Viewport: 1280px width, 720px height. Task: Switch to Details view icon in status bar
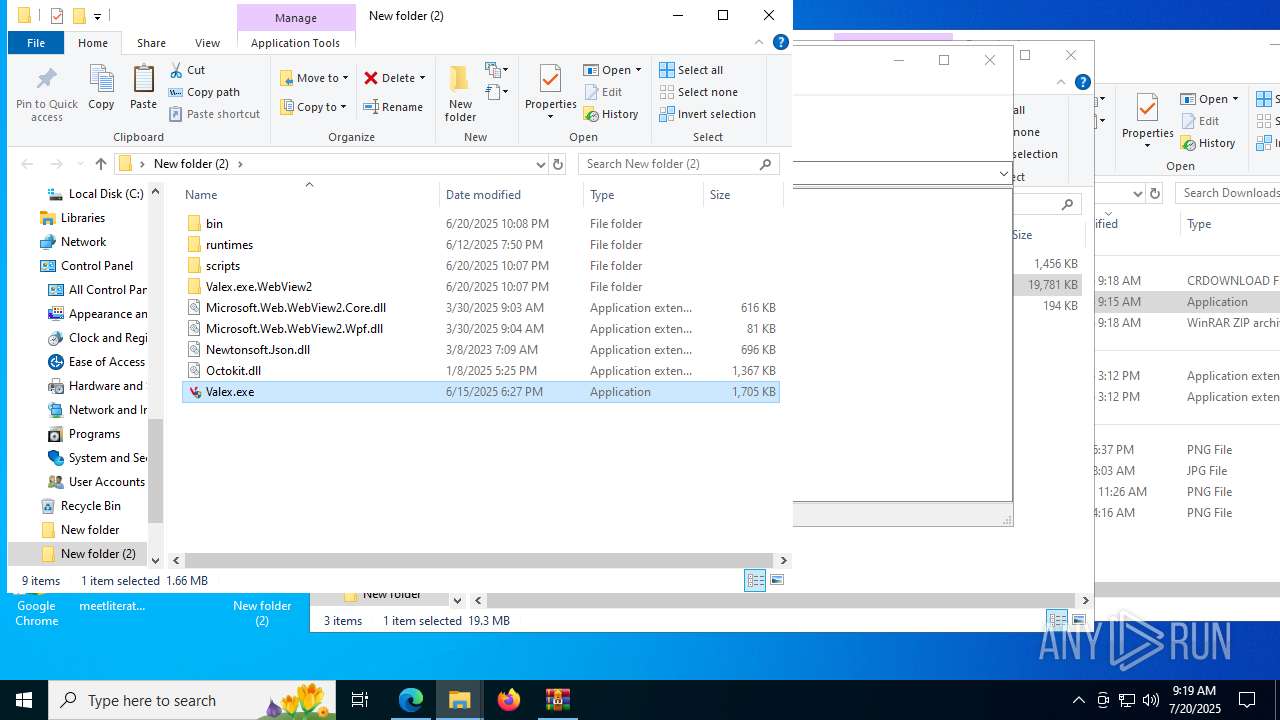pos(755,581)
